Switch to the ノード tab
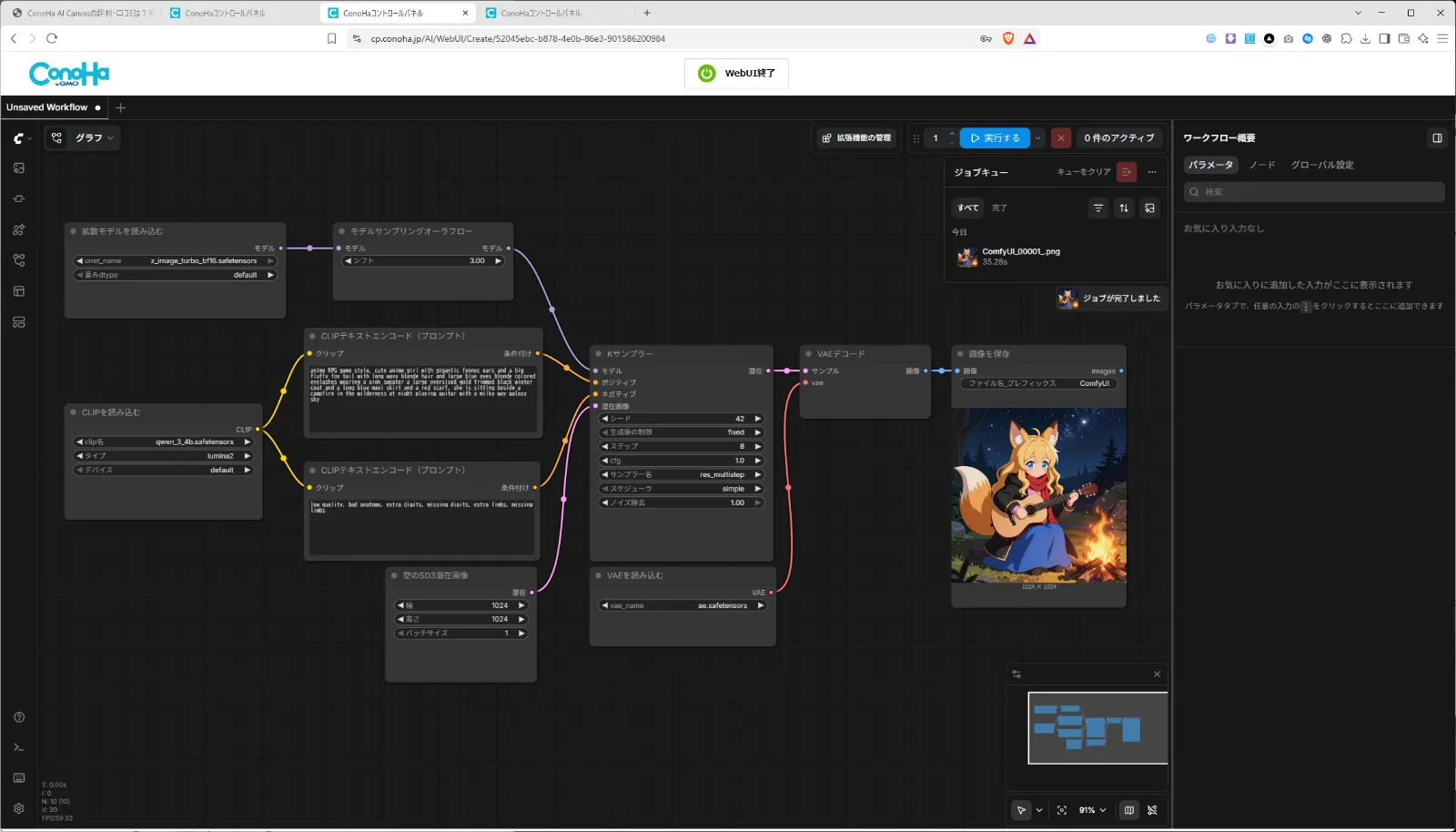 (1262, 165)
